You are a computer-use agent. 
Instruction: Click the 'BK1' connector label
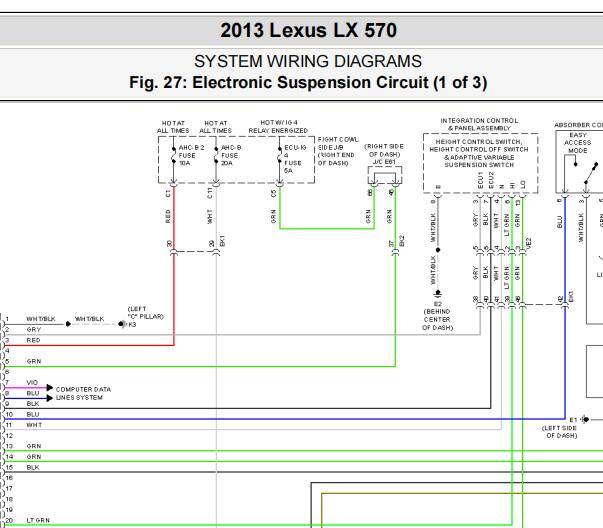coord(222,241)
